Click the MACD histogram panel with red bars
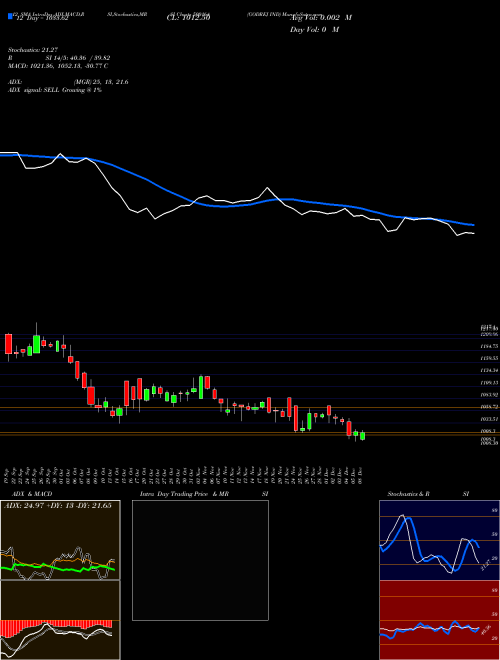Viewport: 500px width, 660px height. pyautogui.click(x=60, y=620)
